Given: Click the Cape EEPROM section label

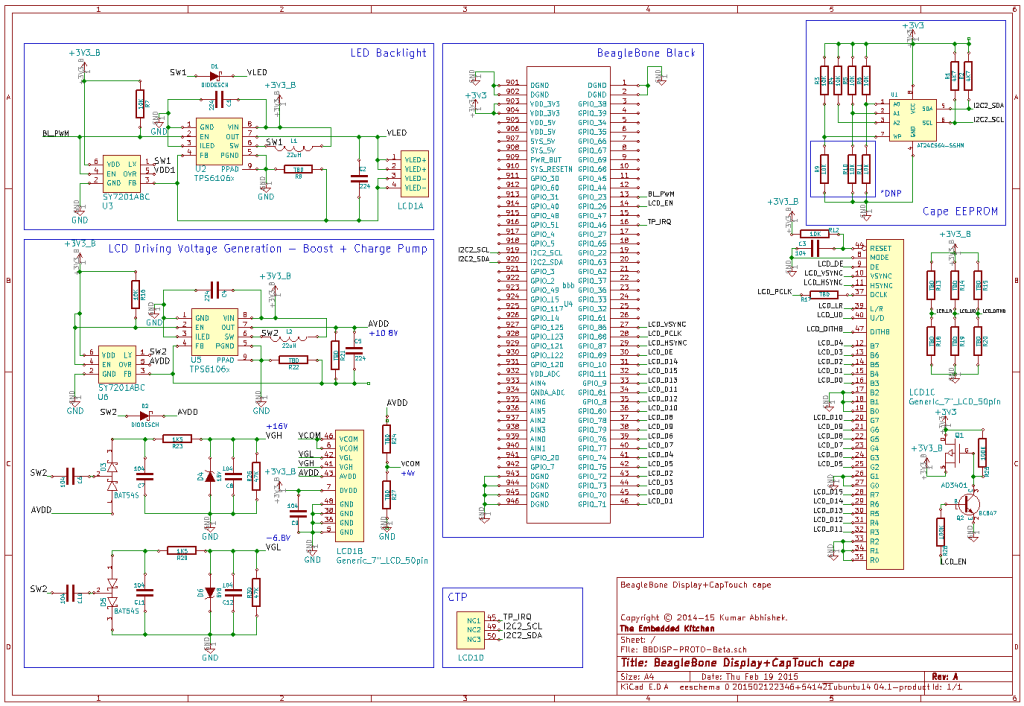Looking at the screenshot, I should (960, 211).
